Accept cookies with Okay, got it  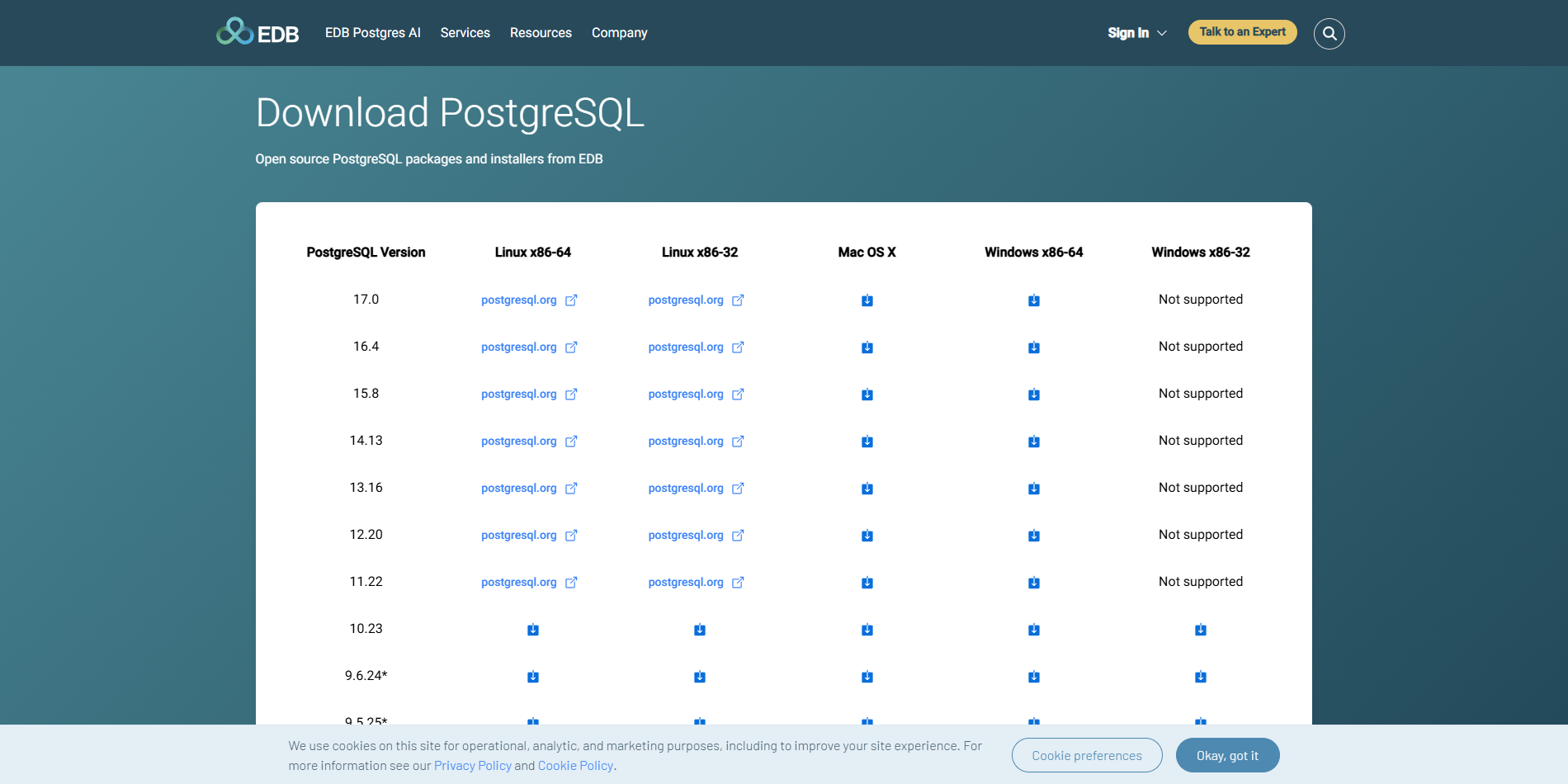point(1228,755)
